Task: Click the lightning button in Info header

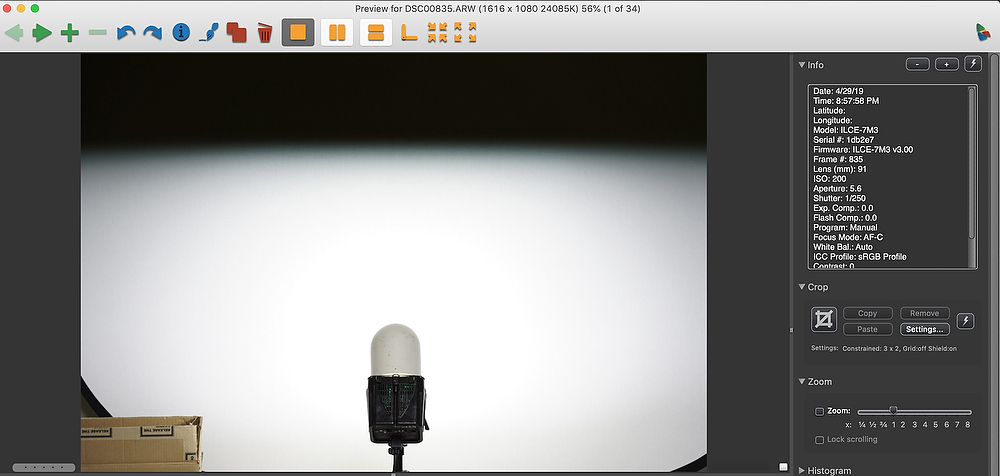Action: (x=973, y=64)
